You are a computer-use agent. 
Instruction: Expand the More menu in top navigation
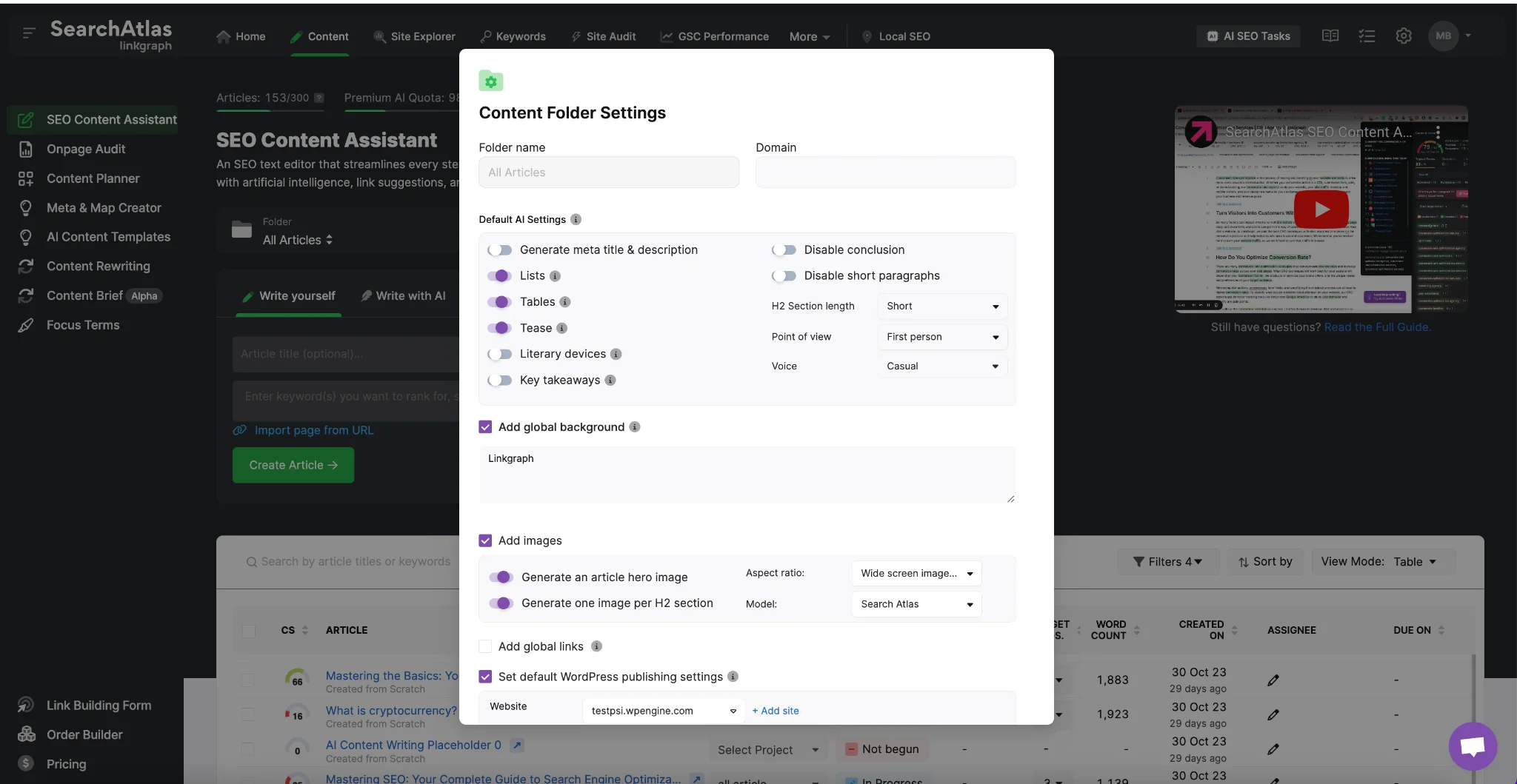pyautogui.click(x=809, y=36)
